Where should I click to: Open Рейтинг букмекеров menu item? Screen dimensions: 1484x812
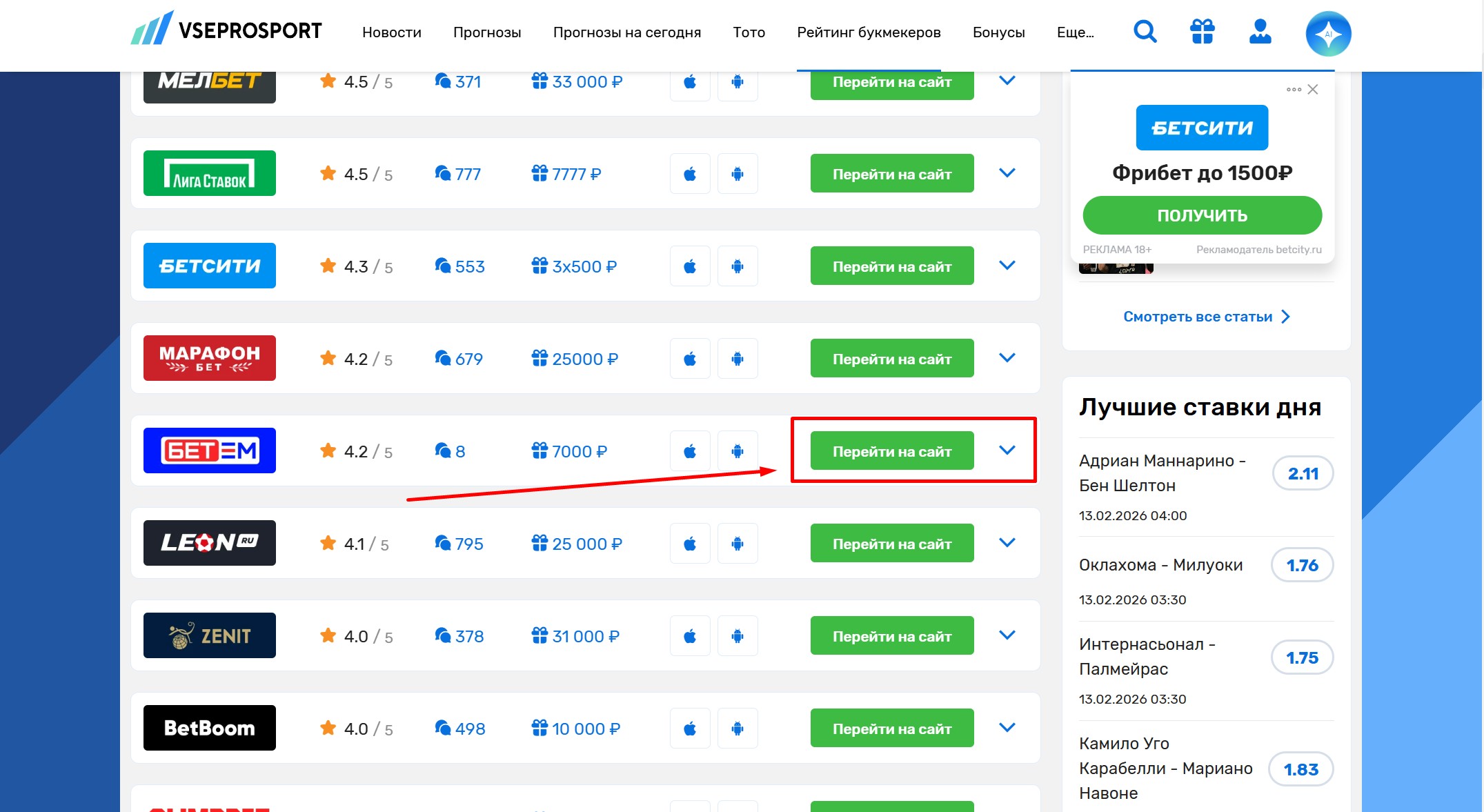point(869,32)
